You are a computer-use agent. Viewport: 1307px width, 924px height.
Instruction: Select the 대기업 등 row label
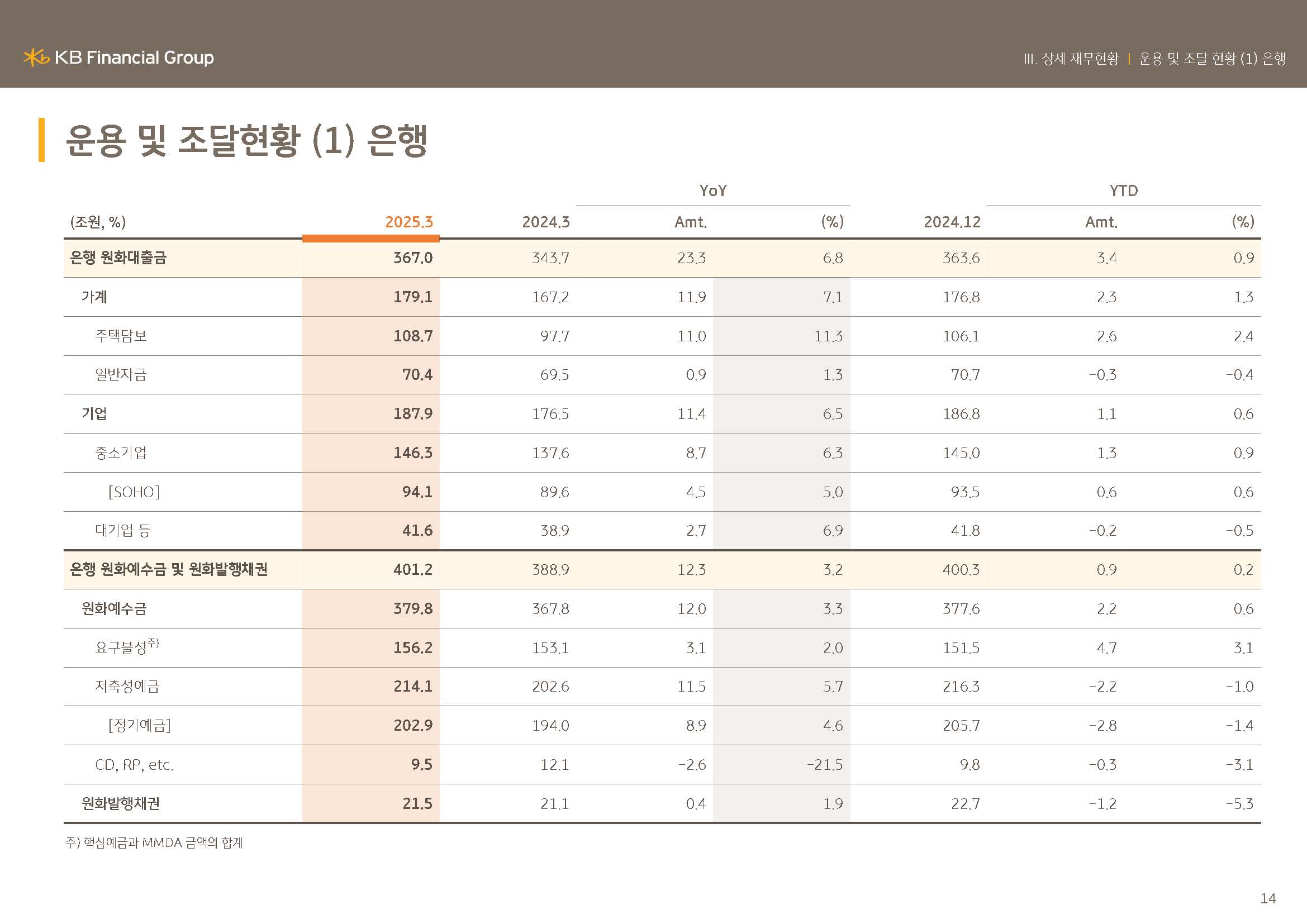click(x=122, y=530)
